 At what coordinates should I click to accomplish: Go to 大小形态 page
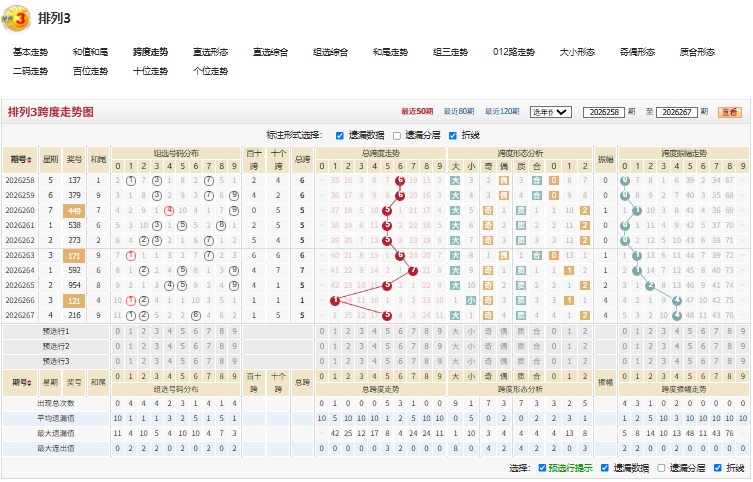pyautogui.click(x=577, y=52)
